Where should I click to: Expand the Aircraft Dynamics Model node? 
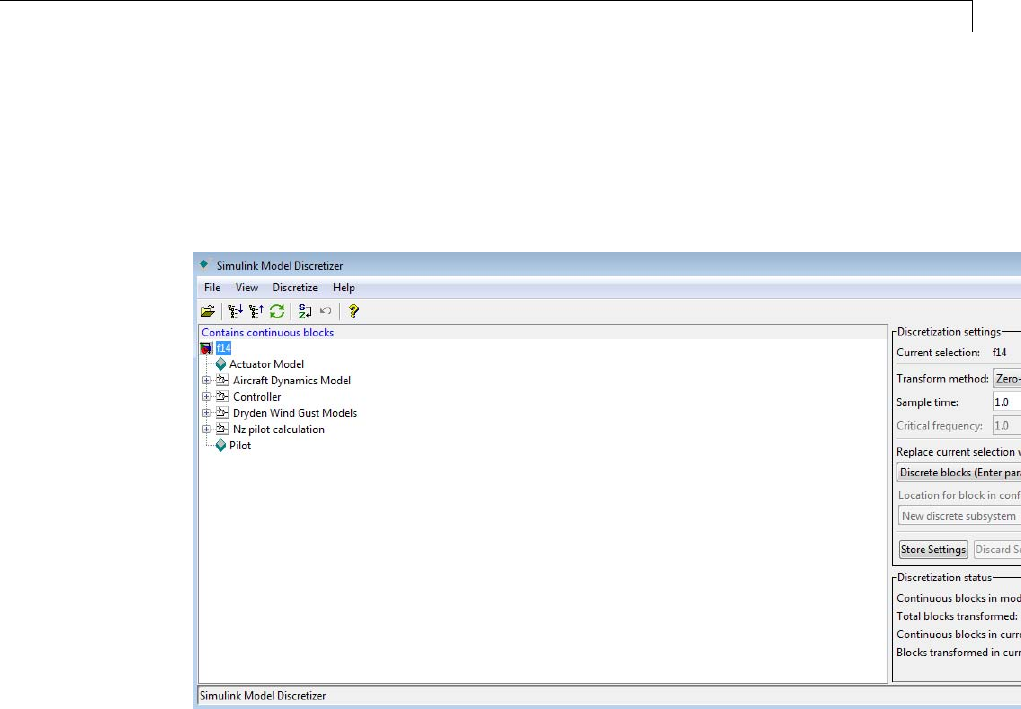[206, 380]
